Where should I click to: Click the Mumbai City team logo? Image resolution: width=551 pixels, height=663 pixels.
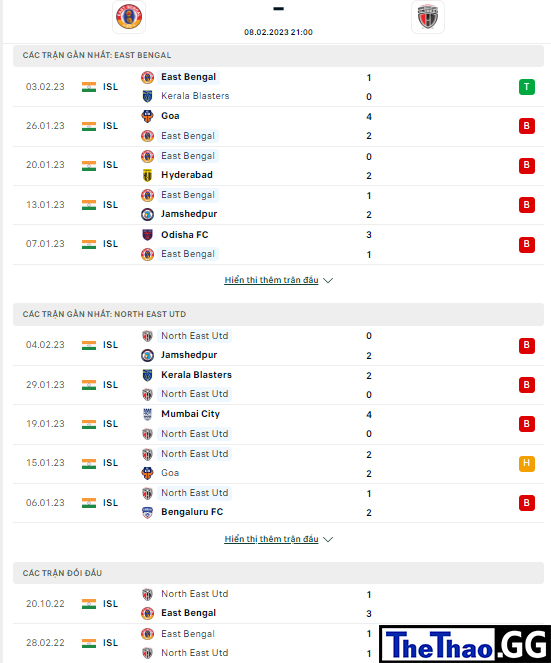[x=147, y=414]
